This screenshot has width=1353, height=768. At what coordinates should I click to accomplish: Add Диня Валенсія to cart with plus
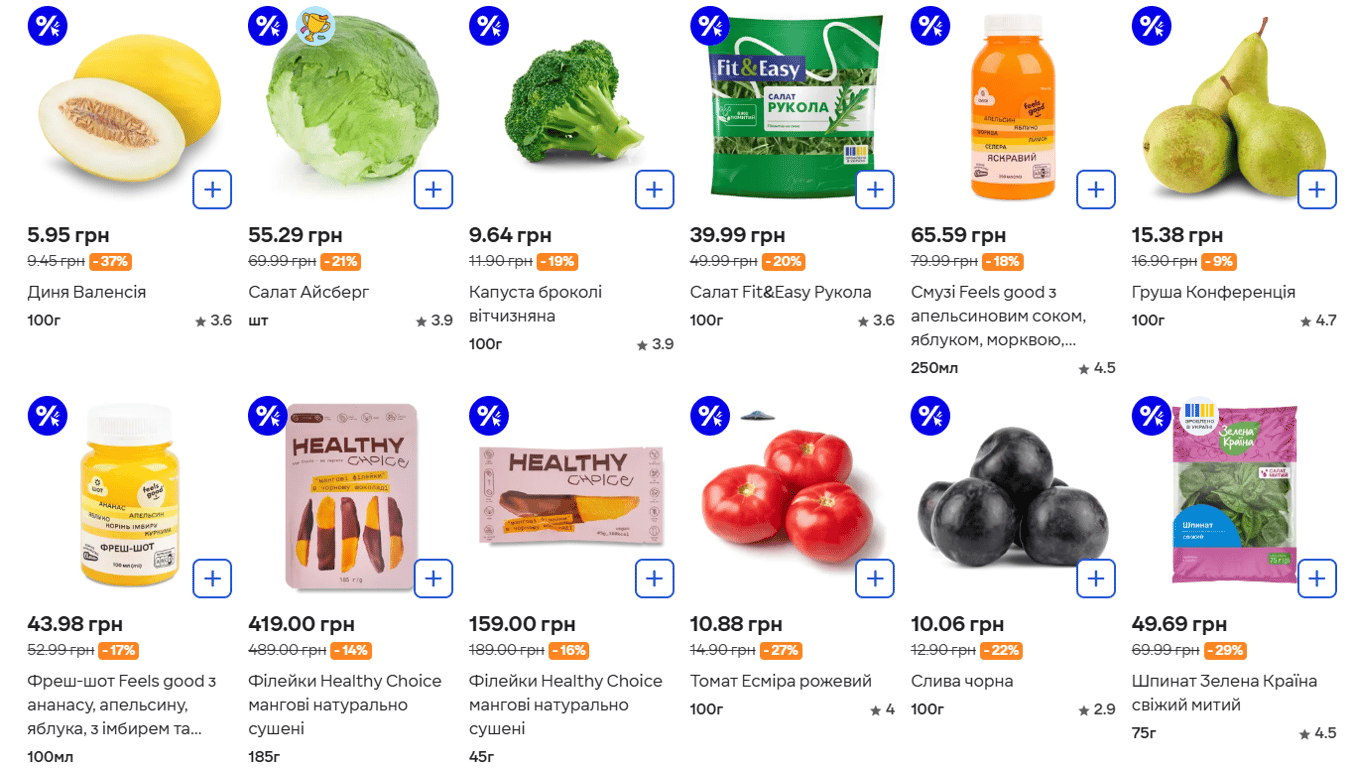212,189
